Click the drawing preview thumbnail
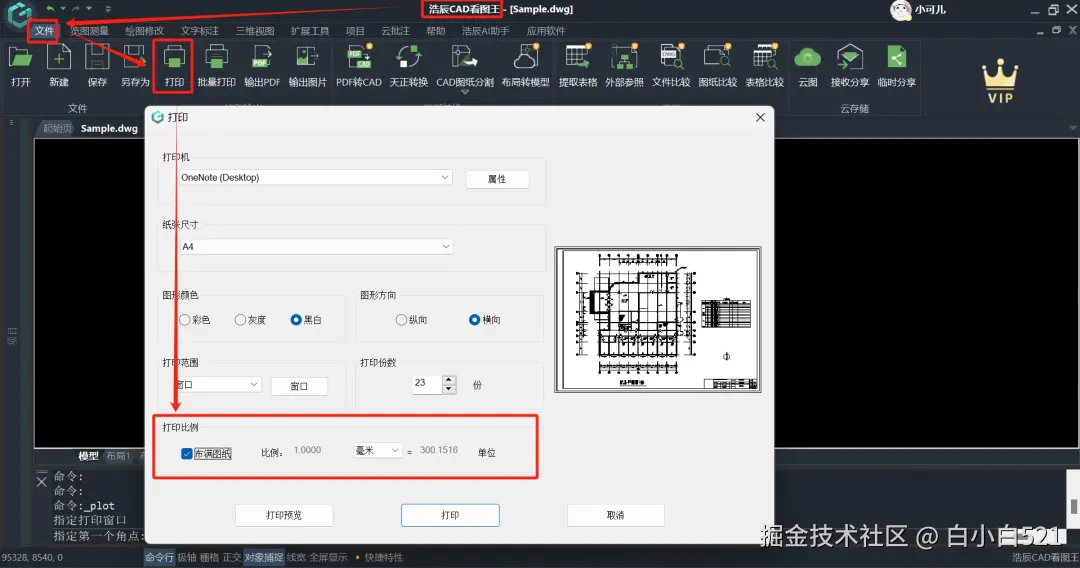 [x=658, y=319]
